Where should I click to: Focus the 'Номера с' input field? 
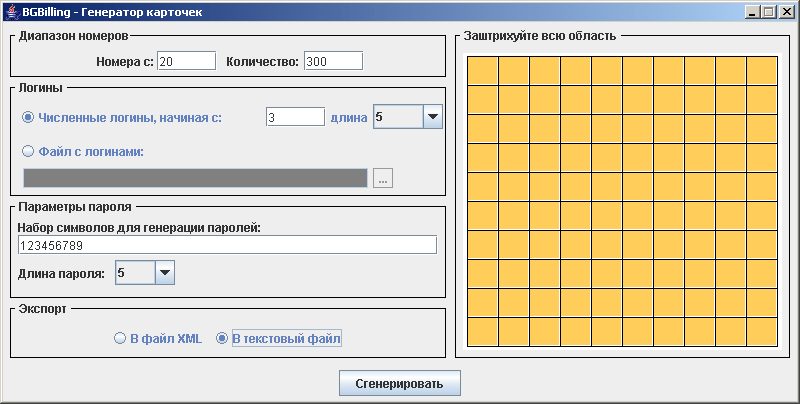pos(186,62)
